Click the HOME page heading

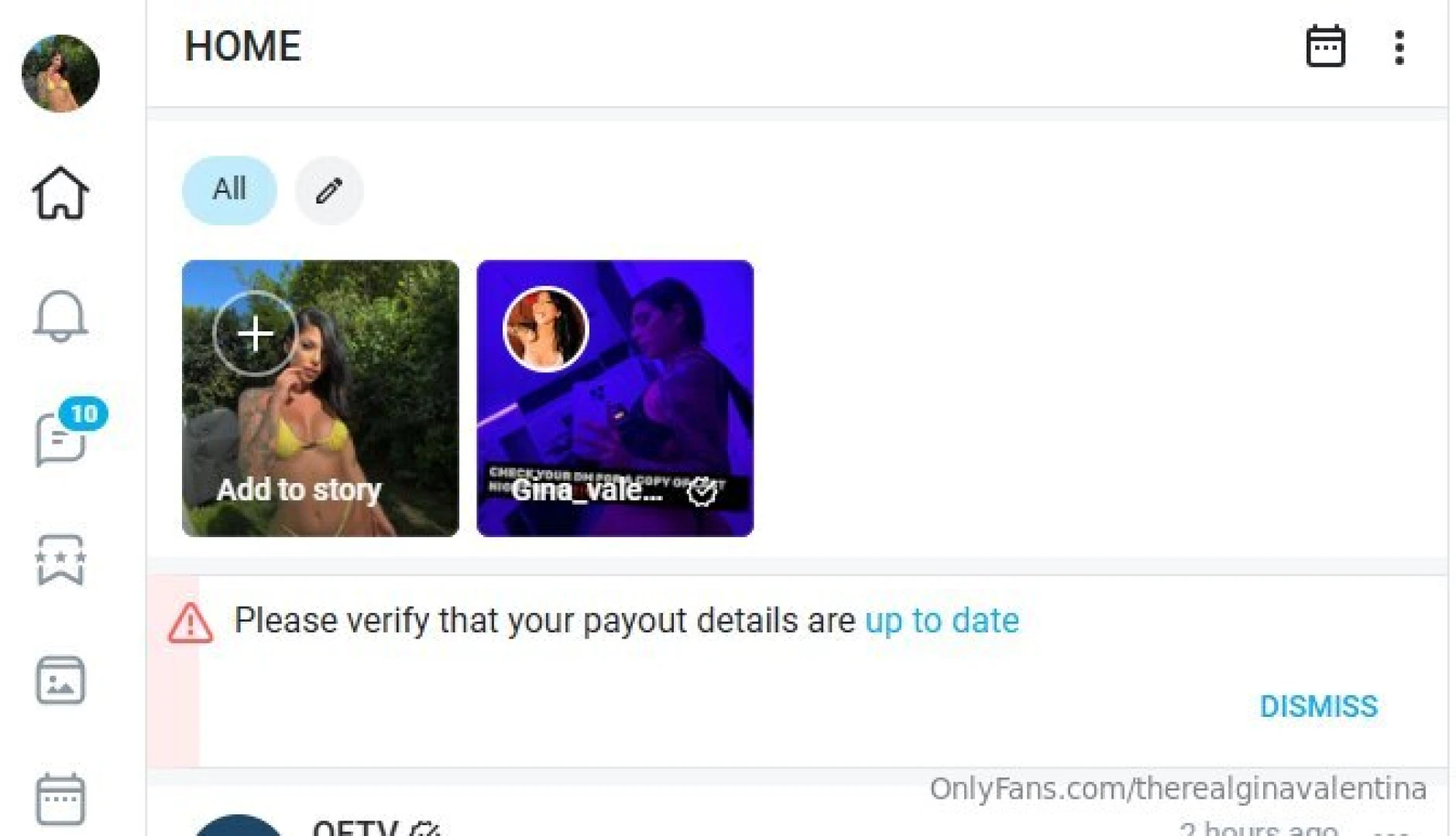coord(242,46)
